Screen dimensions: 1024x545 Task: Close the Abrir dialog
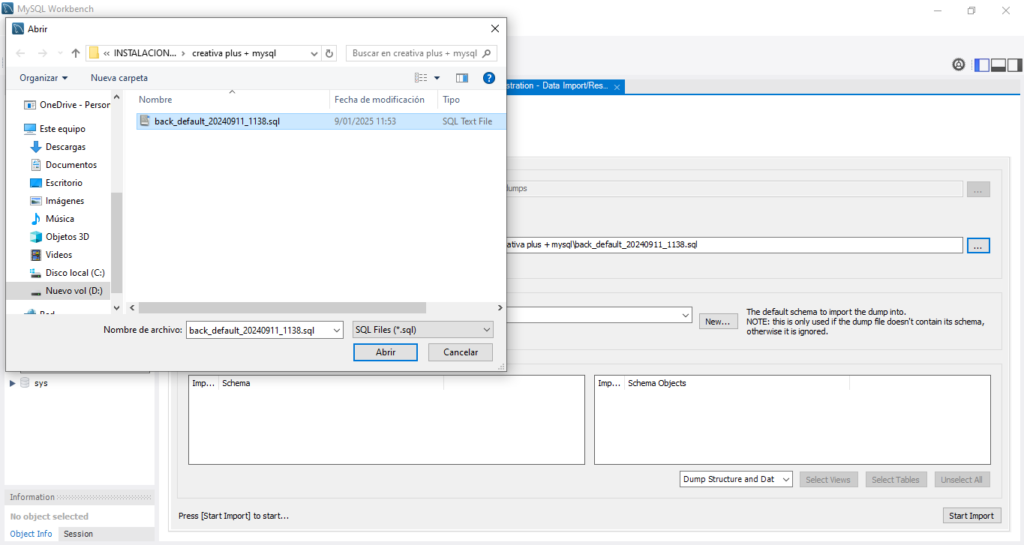495,29
